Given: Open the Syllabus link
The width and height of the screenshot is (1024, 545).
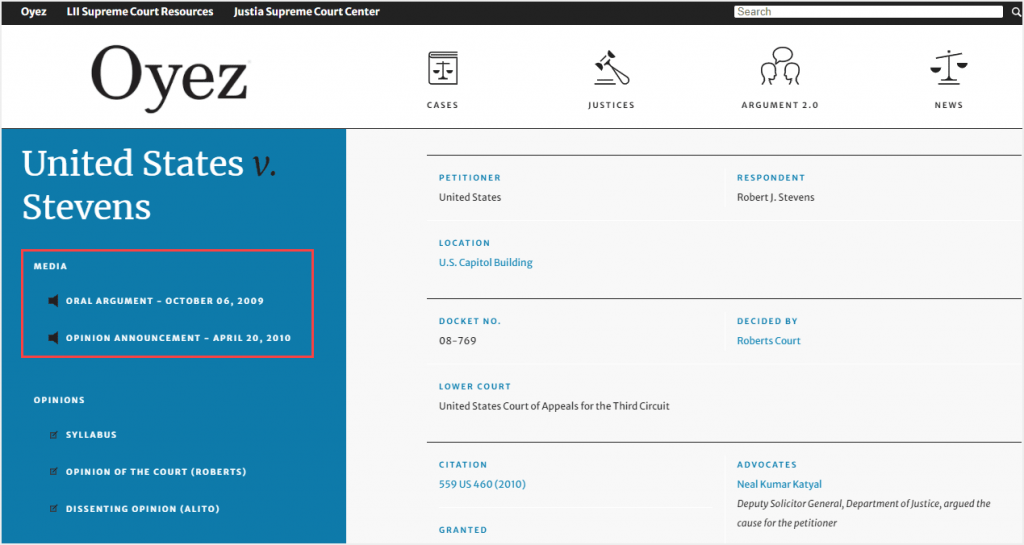Looking at the screenshot, I should click(x=91, y=435).
